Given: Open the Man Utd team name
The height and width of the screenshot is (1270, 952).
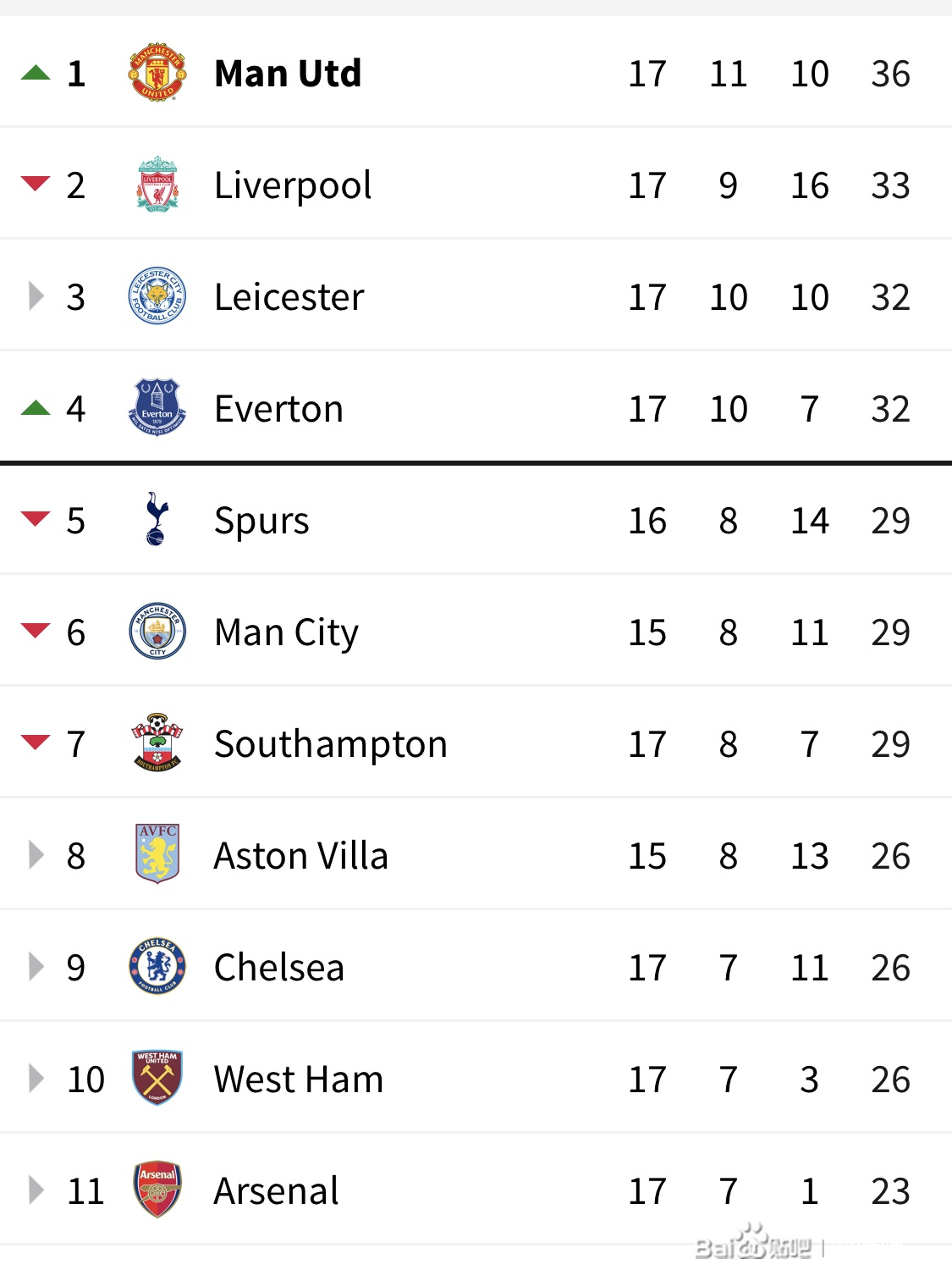Looking at the screenshot, I should (x=288, y=74).
